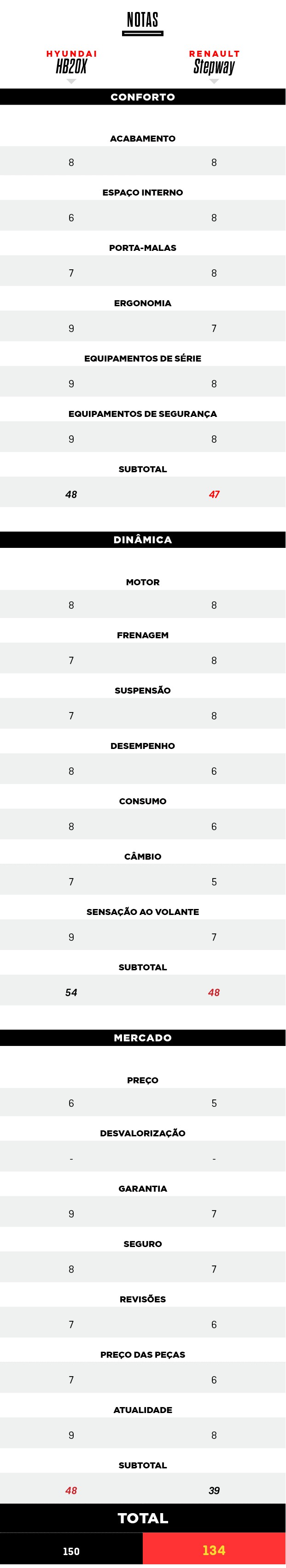This screenshot has height=1568, width=286.
Task: Click the DINÂMICA section bar
Action: [143, 540]
